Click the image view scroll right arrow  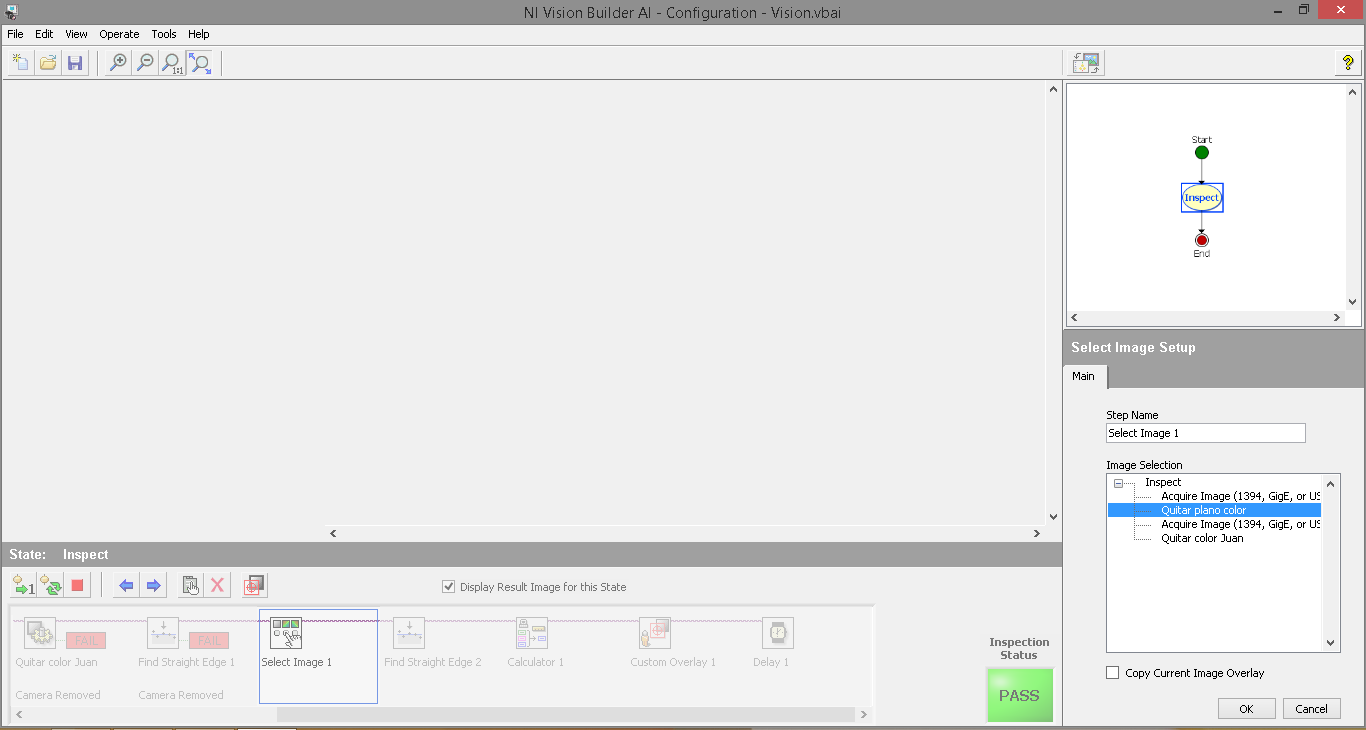(x=1037, y=534)
